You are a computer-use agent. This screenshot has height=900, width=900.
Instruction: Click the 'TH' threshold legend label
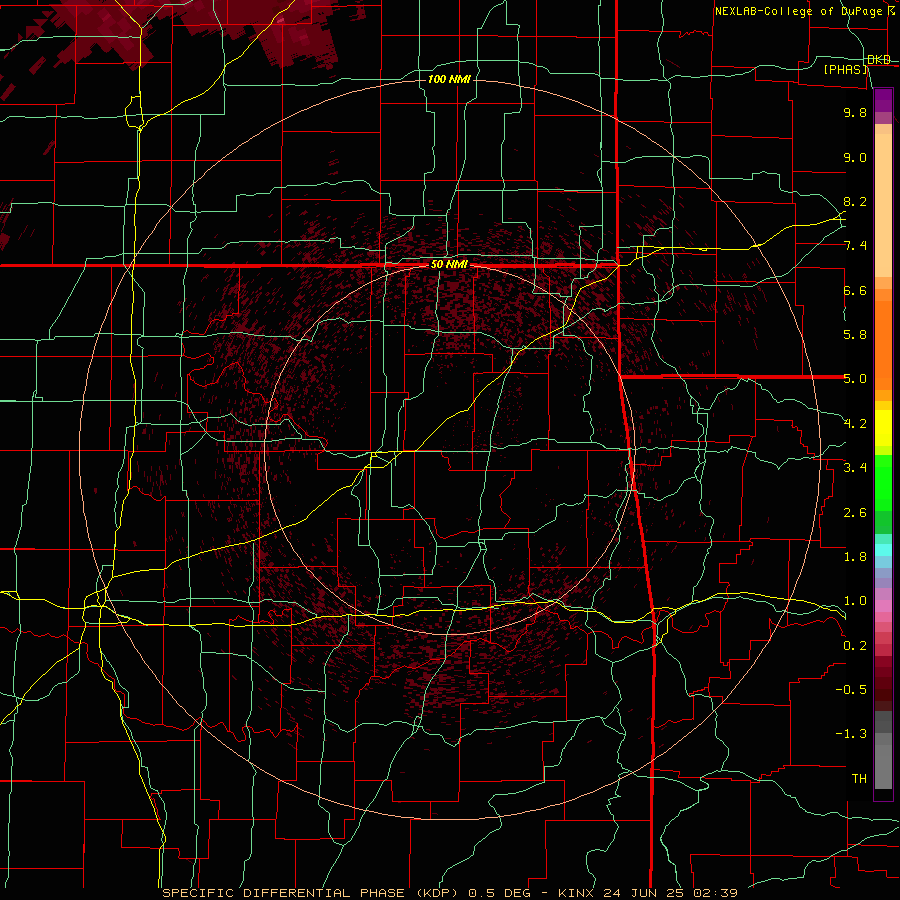click(x=859, y=779)
